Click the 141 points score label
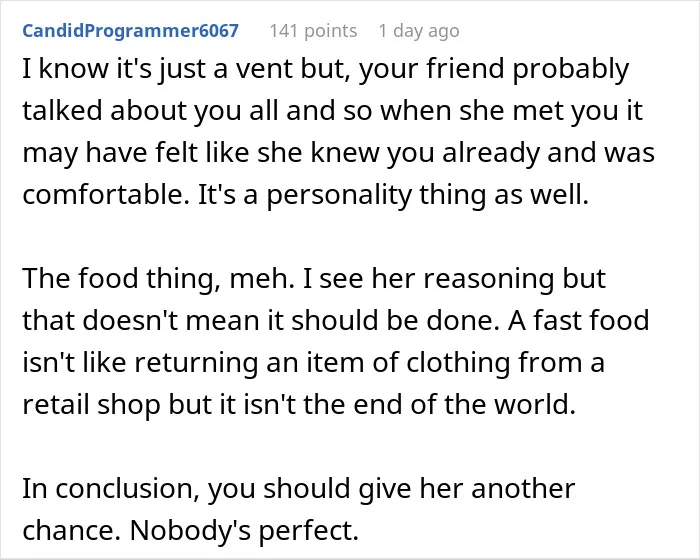700x559 pixels. 313,31
